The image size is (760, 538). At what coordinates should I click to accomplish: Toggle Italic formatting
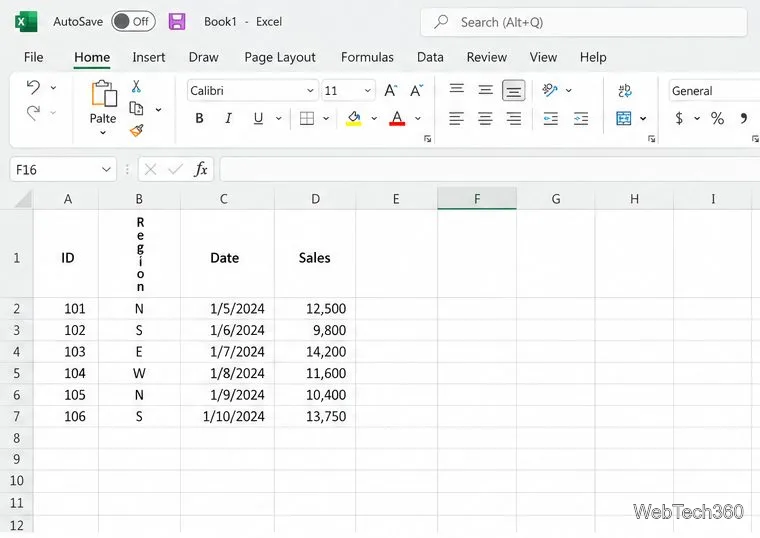click(228, 118)
